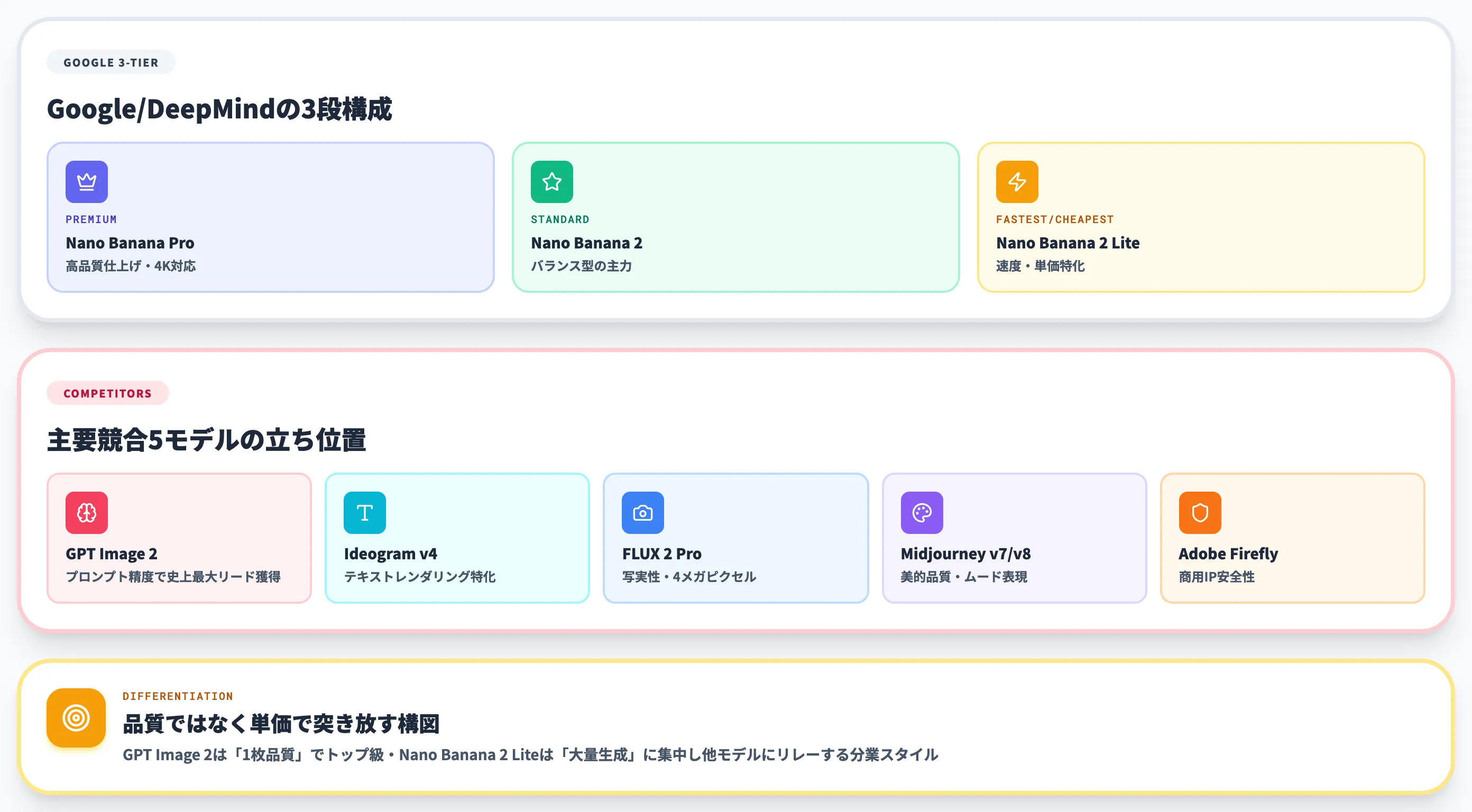
Task: Click the camera icon on FLUX 2 Pro card
Action: [643, 513]
